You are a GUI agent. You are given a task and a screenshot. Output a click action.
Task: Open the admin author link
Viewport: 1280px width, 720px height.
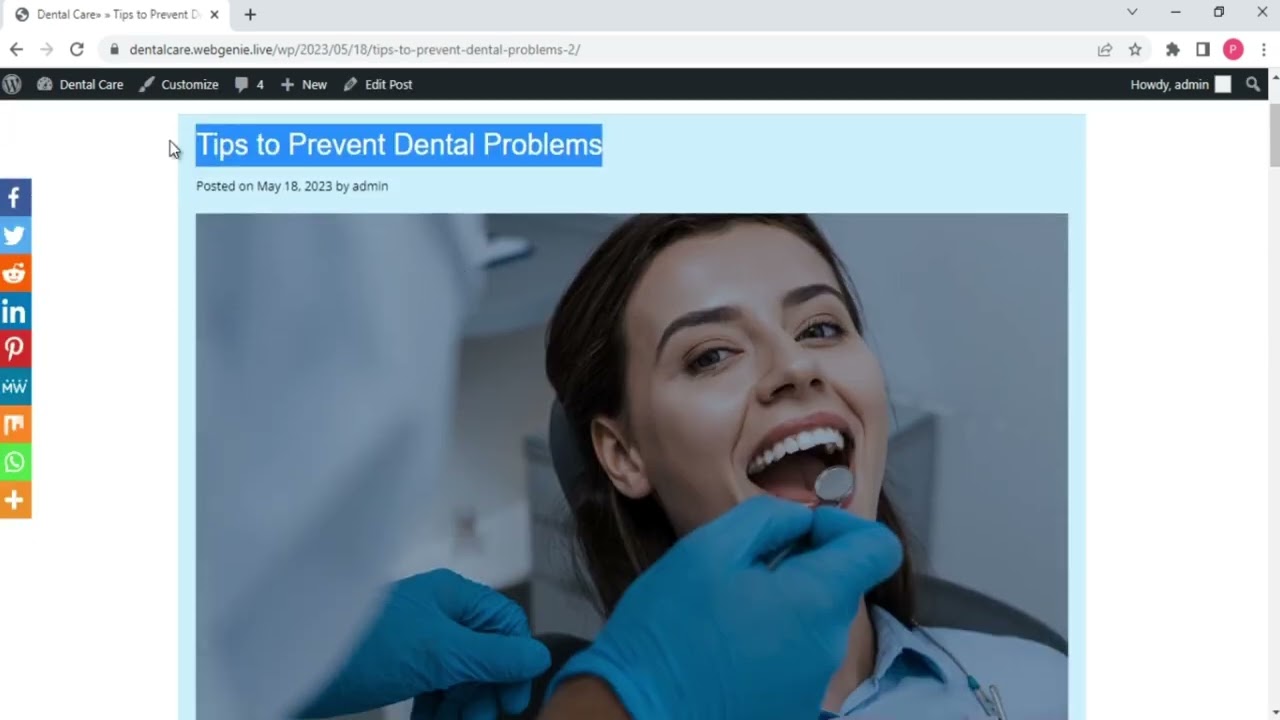coord(370,186)
